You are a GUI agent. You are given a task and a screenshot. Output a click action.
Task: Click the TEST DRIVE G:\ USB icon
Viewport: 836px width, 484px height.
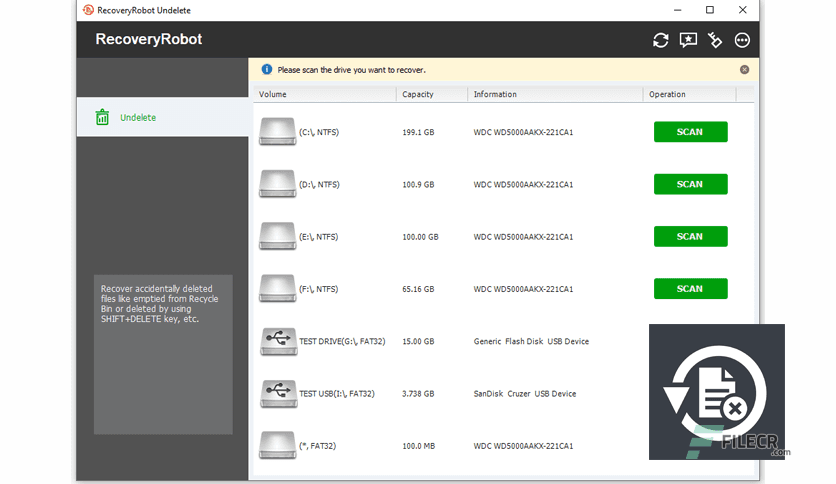278,341
